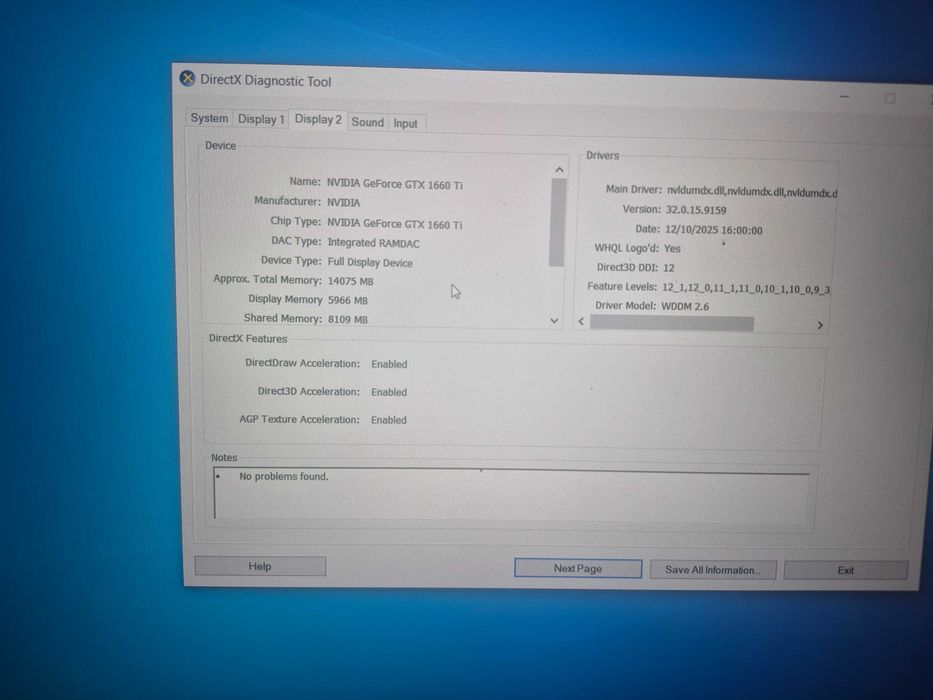This screenshot has width=933, height=700.
Task: Click Device Type value Full Display Device
Action: click(370, 262)
